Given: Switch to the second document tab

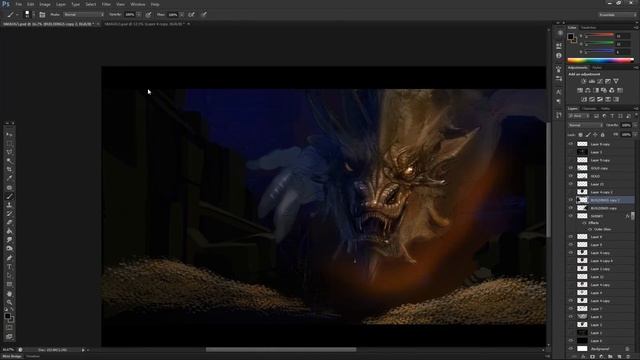Looking at the screenshot, I should point(144,24).
